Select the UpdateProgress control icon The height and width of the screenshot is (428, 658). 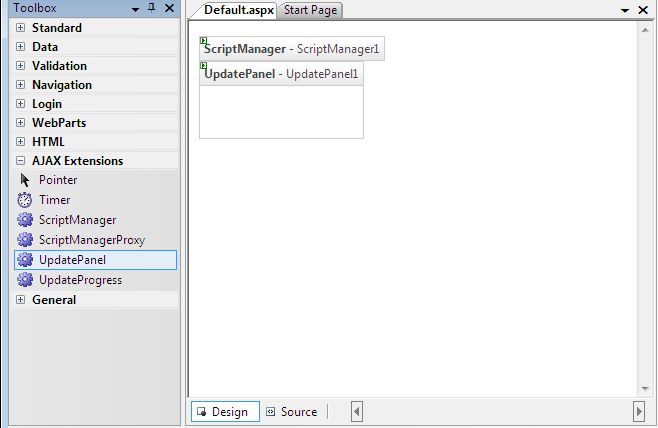25,280
